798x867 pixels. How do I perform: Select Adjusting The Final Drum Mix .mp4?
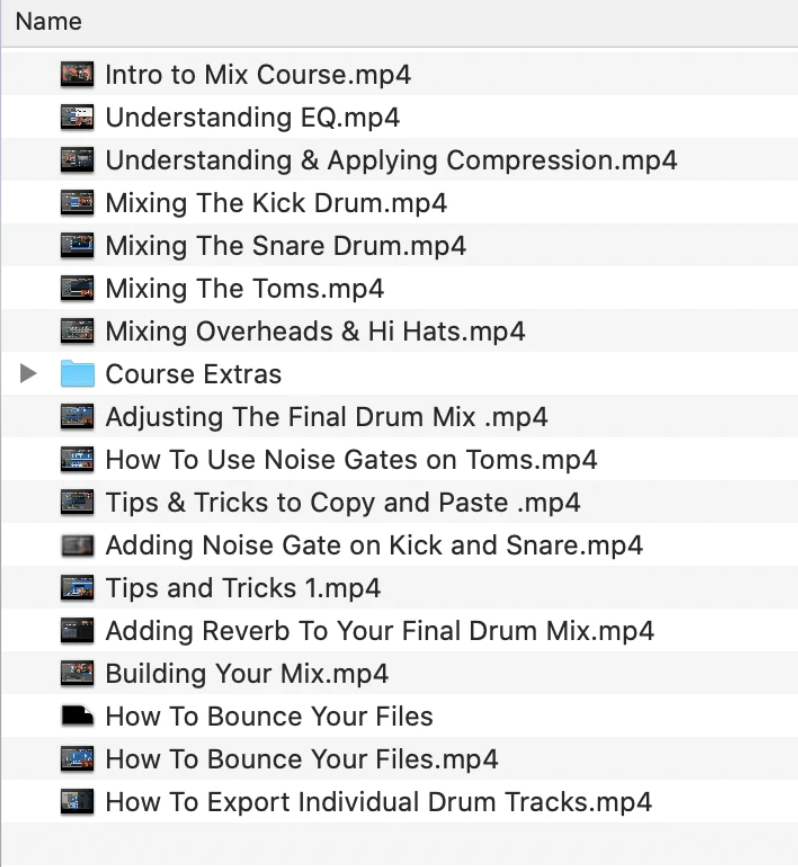[x=326, y=417]
